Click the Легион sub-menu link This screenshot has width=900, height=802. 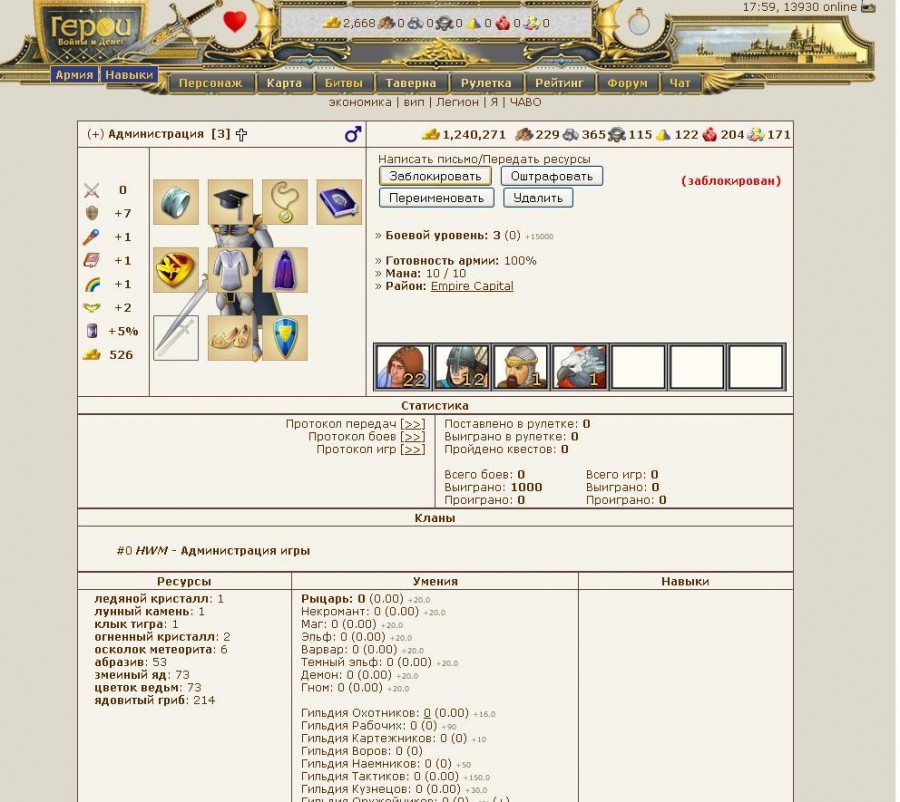tap(457, 102)
